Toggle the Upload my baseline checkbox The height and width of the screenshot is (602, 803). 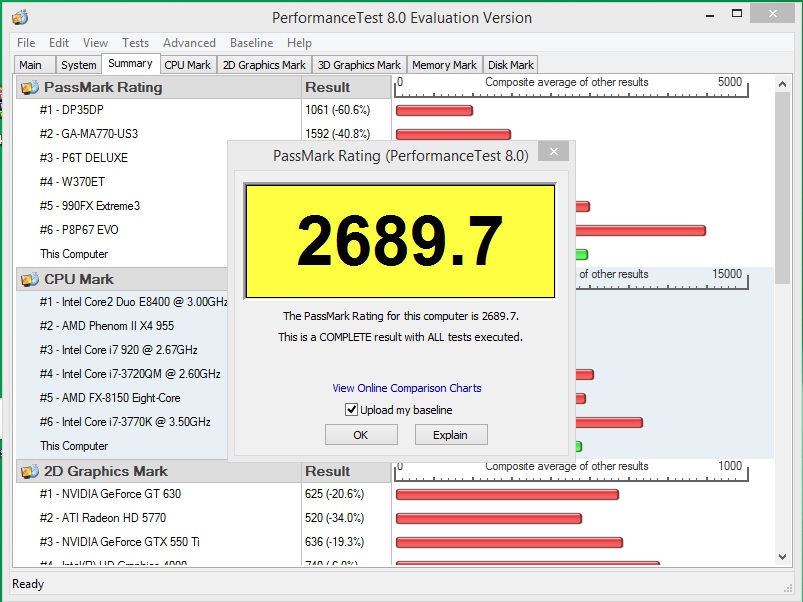351,410
